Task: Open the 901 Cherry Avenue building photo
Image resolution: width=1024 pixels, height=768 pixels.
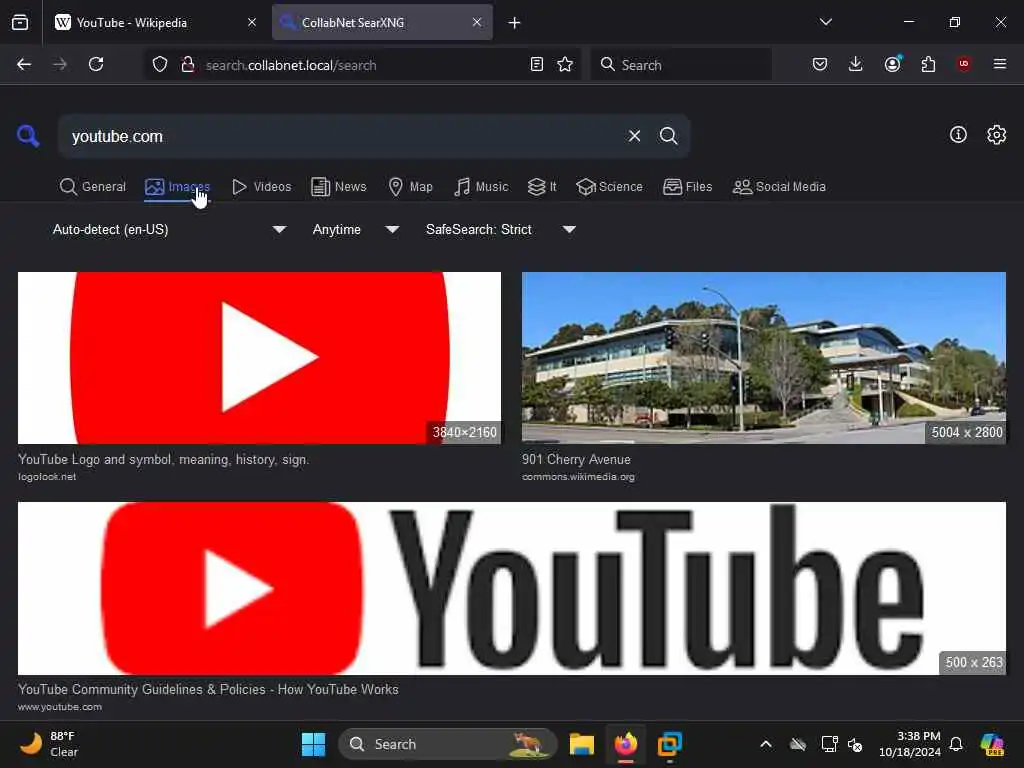Action: 763,358
